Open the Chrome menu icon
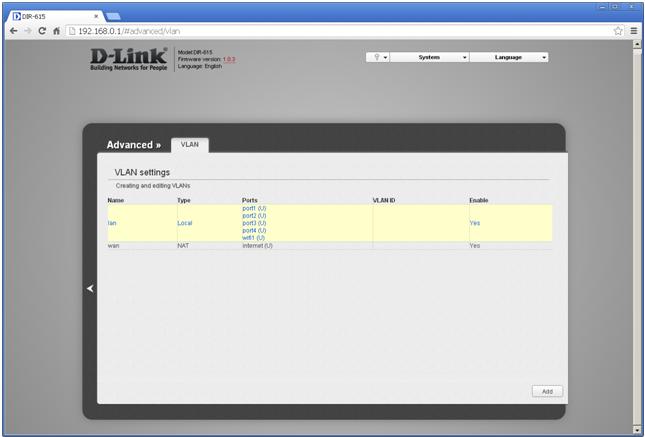645x437 pixels. click(x=633, y=31)
